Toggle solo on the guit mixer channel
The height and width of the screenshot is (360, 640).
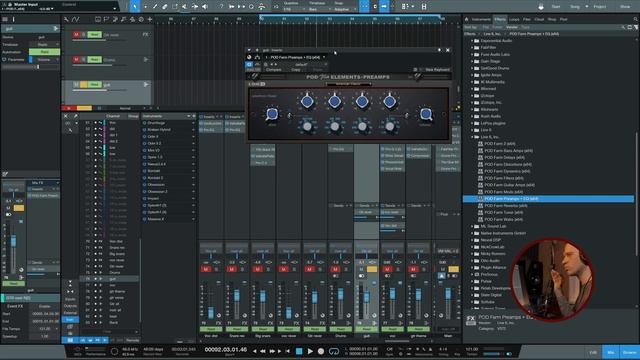point(372,269)
